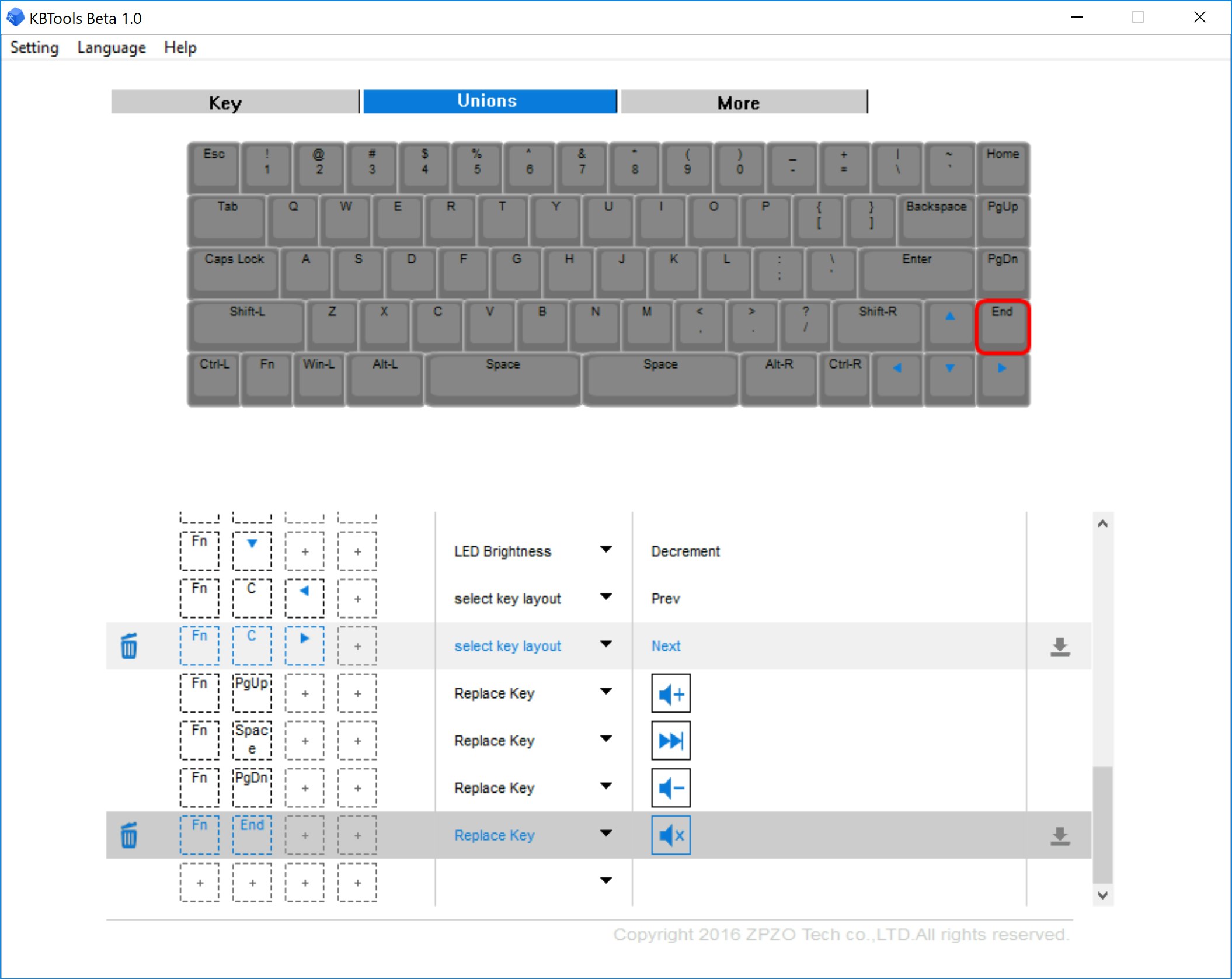This screenshot has height=979, width=1232.
Task: Click the first empty slot in the last row
Action: pyautogui.click(x=199, y=883)
